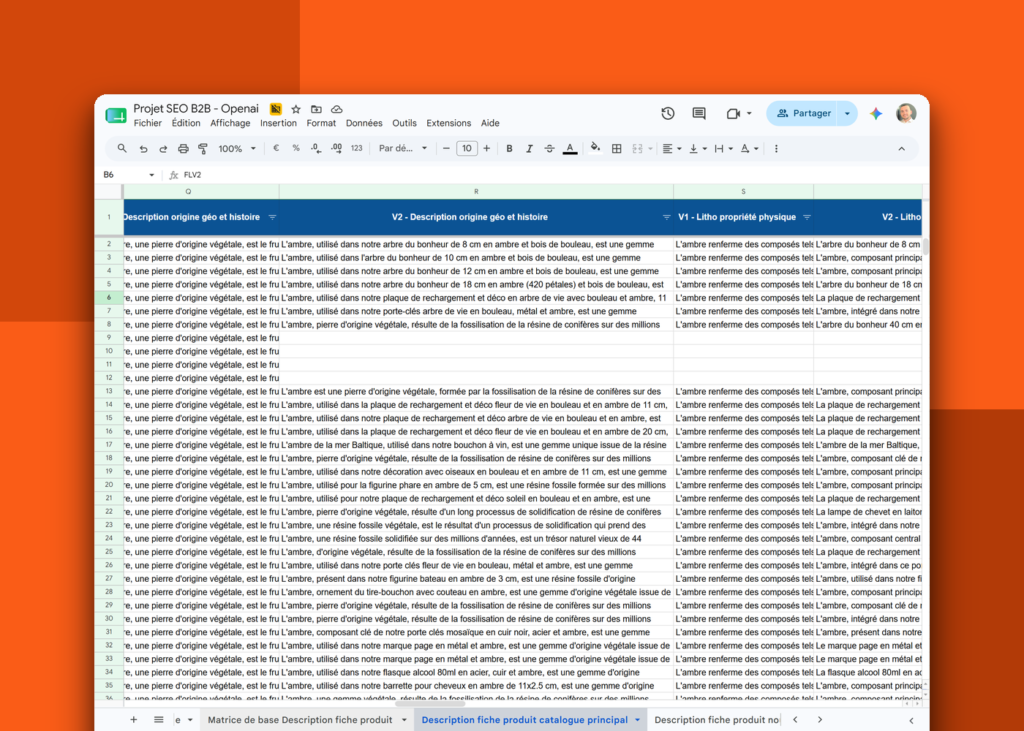This screenshot has width=1024, height=731.
Task: Start a video meeting camera icon
Action: [733, 113]
